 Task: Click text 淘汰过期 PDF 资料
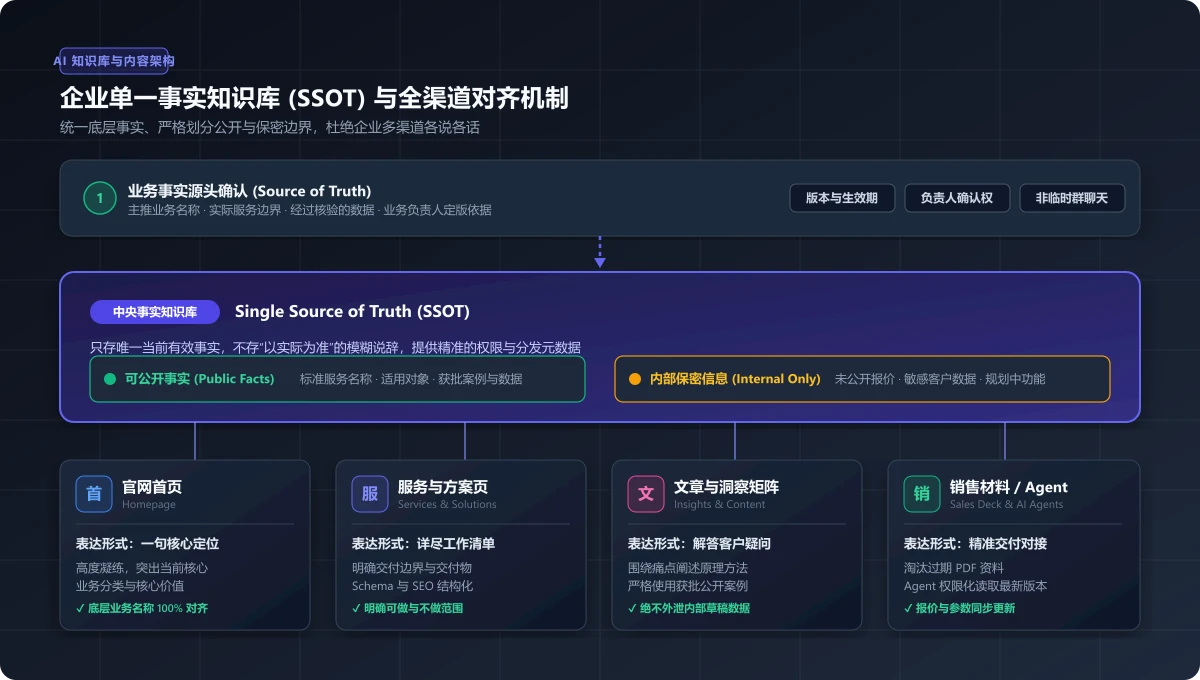(x=955, y=567)
